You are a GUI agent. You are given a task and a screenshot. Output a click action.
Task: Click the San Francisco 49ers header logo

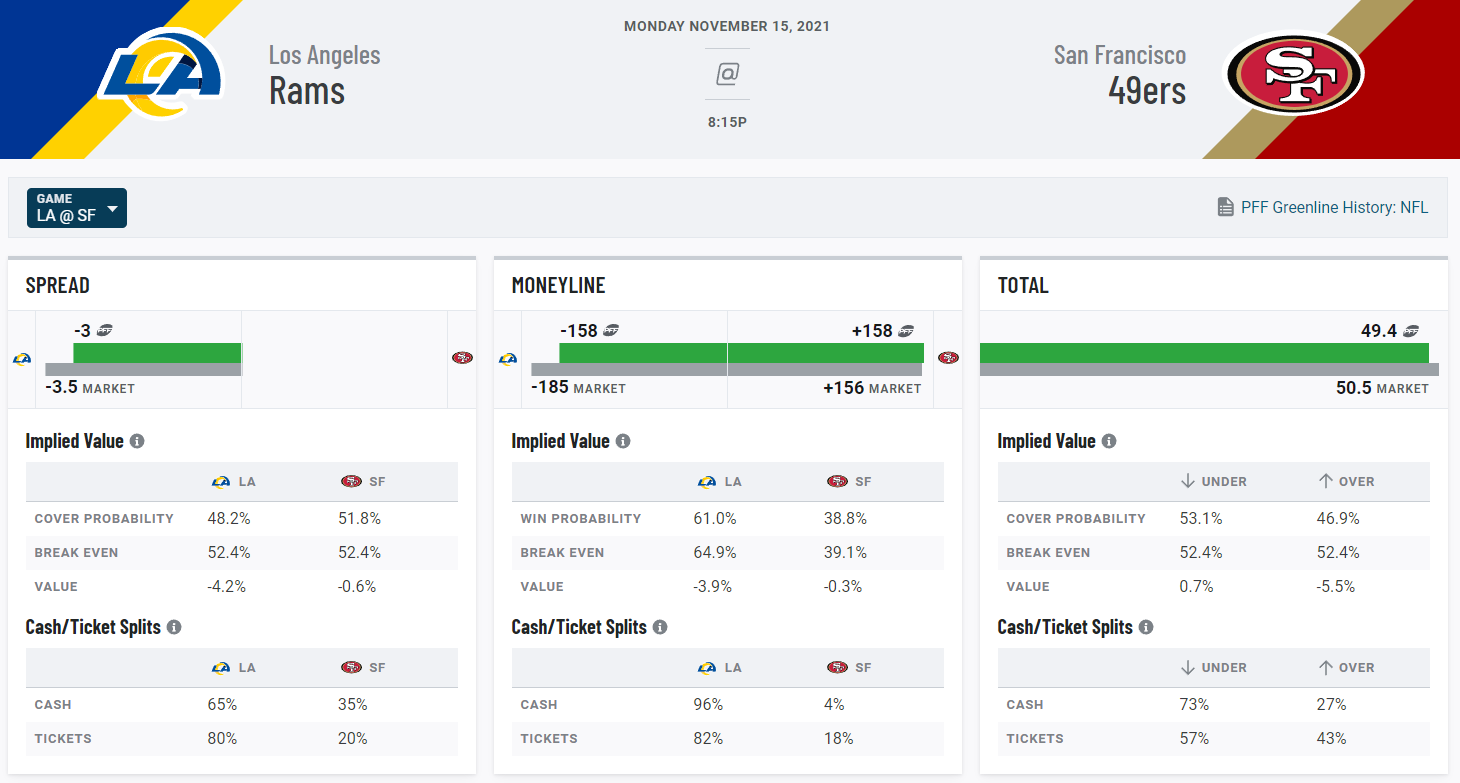coord(1296,73)
